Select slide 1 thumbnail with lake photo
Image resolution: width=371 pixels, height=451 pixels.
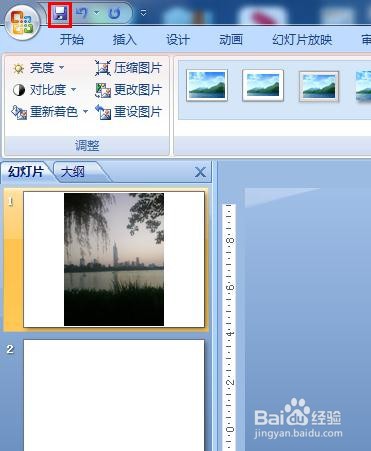click(x=114, y=259)
